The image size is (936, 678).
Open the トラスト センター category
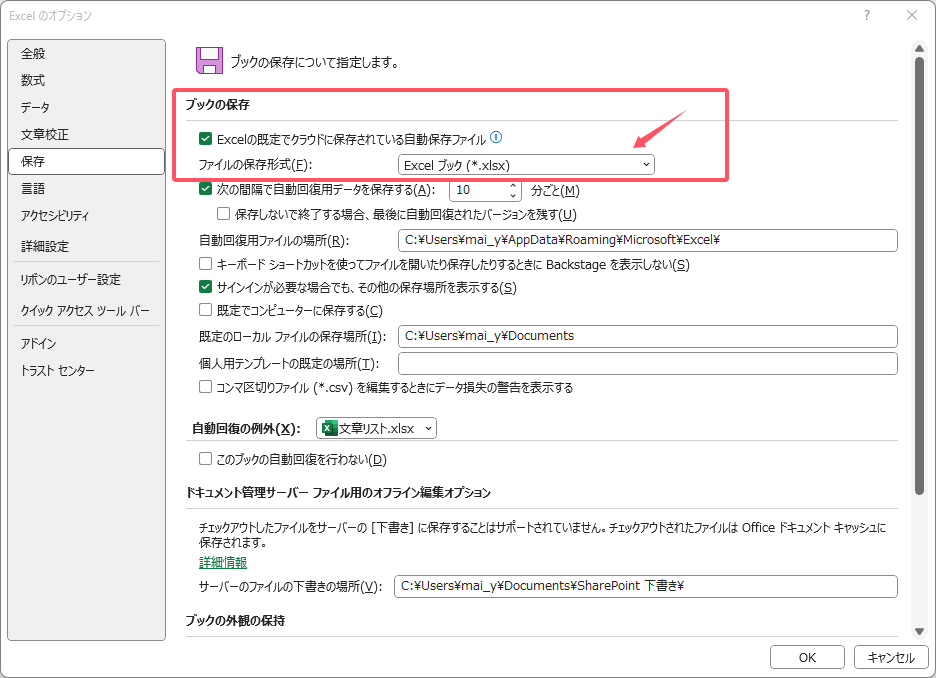pyautogui.click(x=58, y=370)
